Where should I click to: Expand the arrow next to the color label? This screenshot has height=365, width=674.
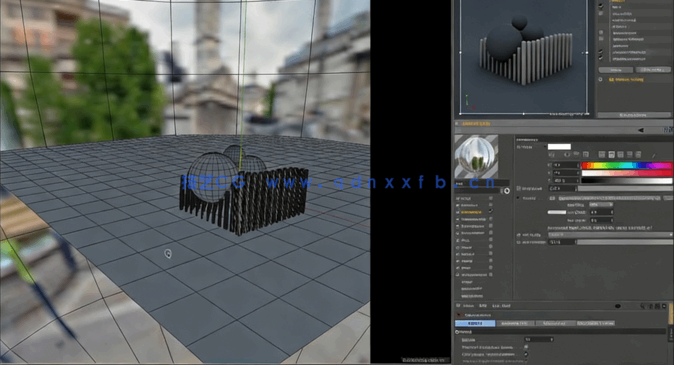pos(545,147)
